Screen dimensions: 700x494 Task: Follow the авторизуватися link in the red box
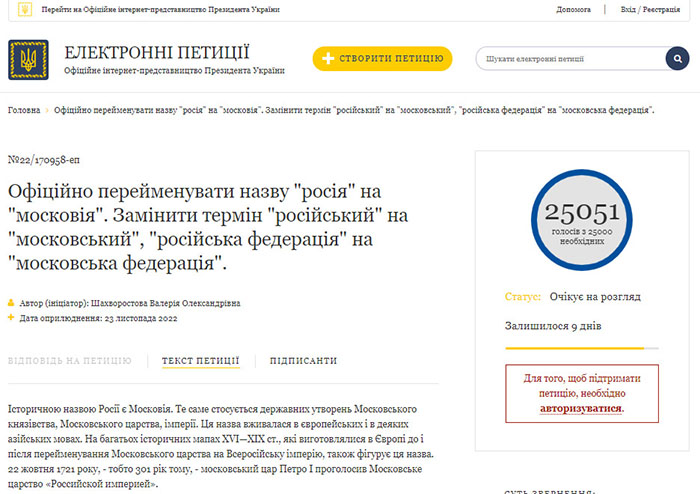tap(581, 408)
